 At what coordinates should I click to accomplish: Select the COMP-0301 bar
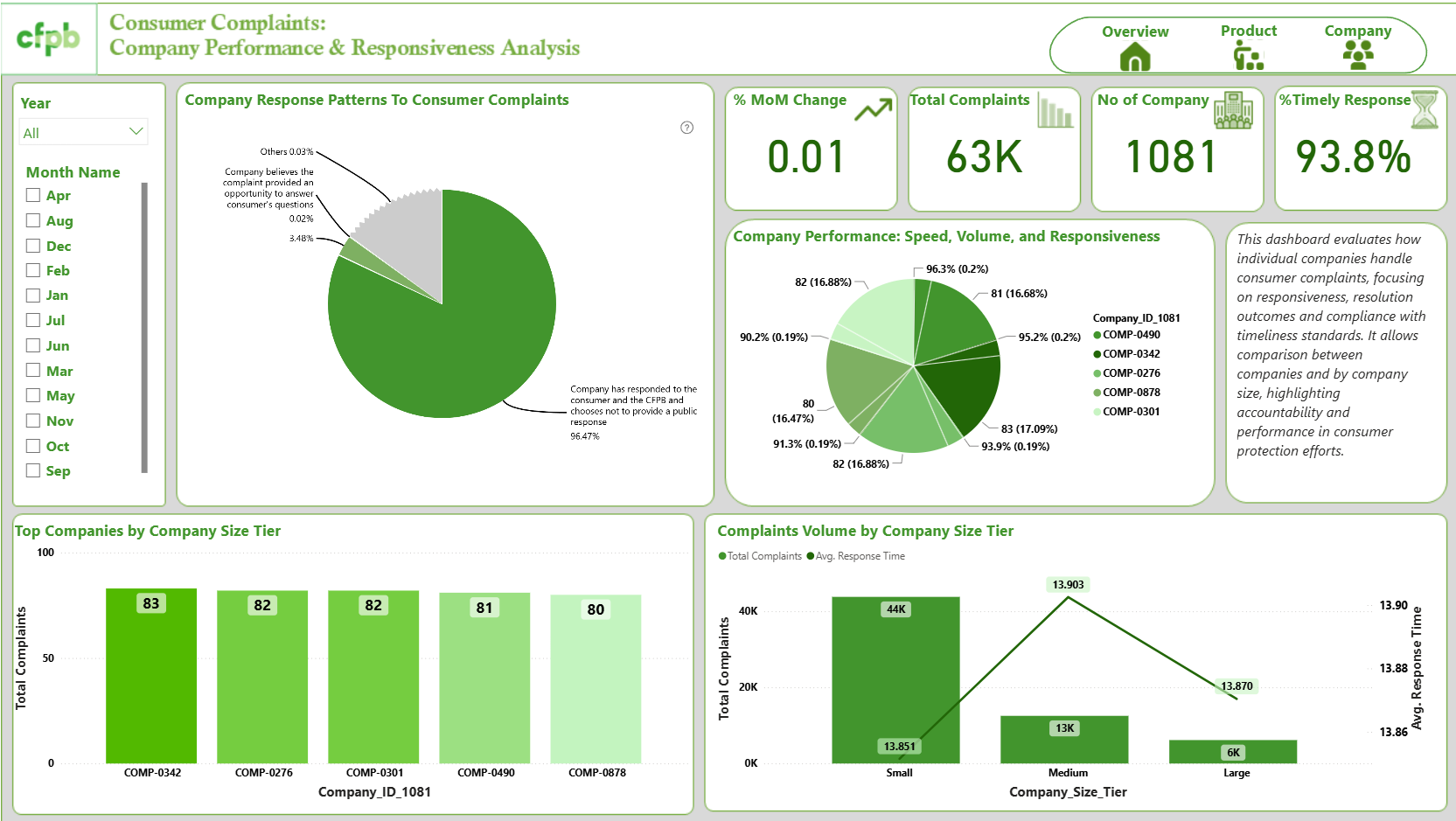point(373,677)
